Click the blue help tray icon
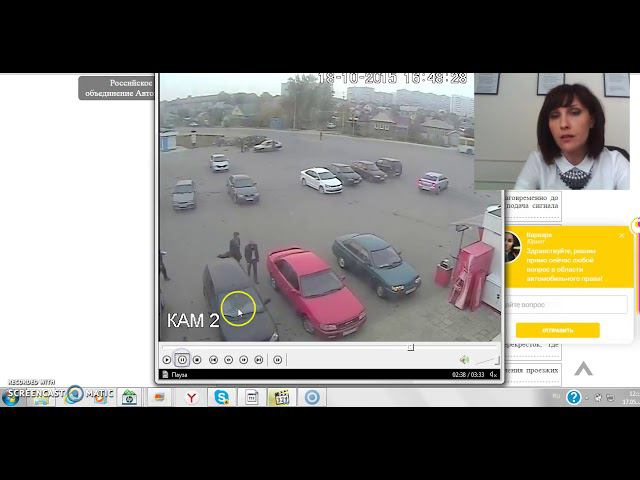 (573, 397)
